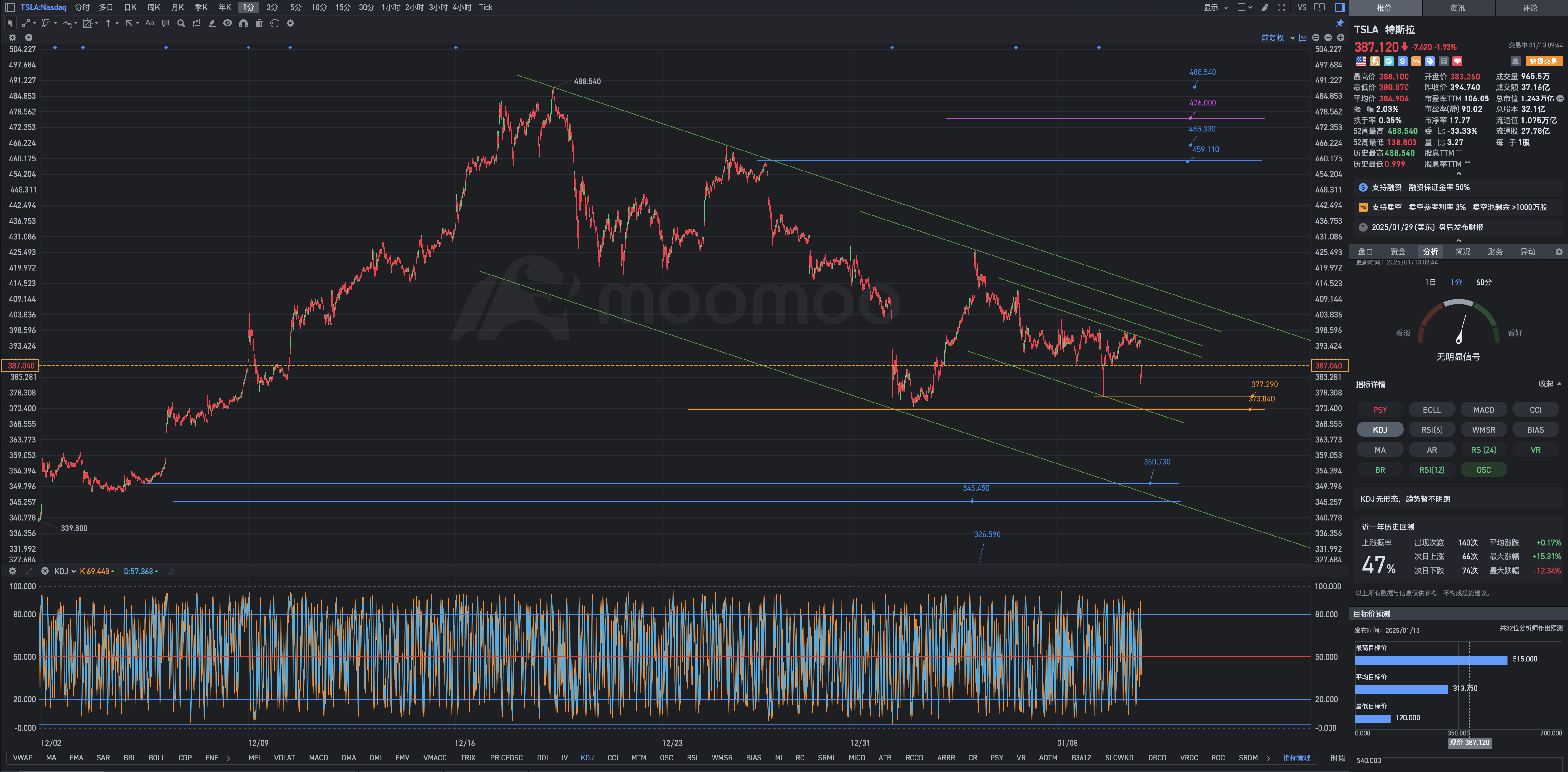The width and height of the screenshot is (1568, 772).
Task: Click the candlestick measure tool icon
Action: click(197, 23)
